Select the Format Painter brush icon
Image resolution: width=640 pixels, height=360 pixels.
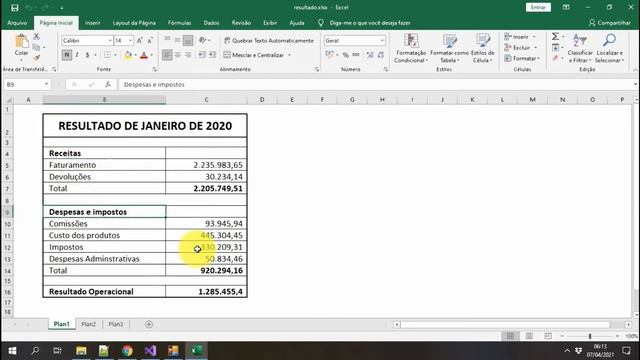point(36,58)
